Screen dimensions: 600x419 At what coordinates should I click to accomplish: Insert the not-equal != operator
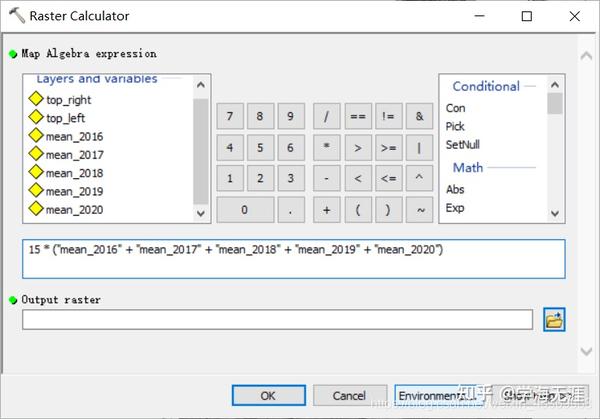pos(388,116)
